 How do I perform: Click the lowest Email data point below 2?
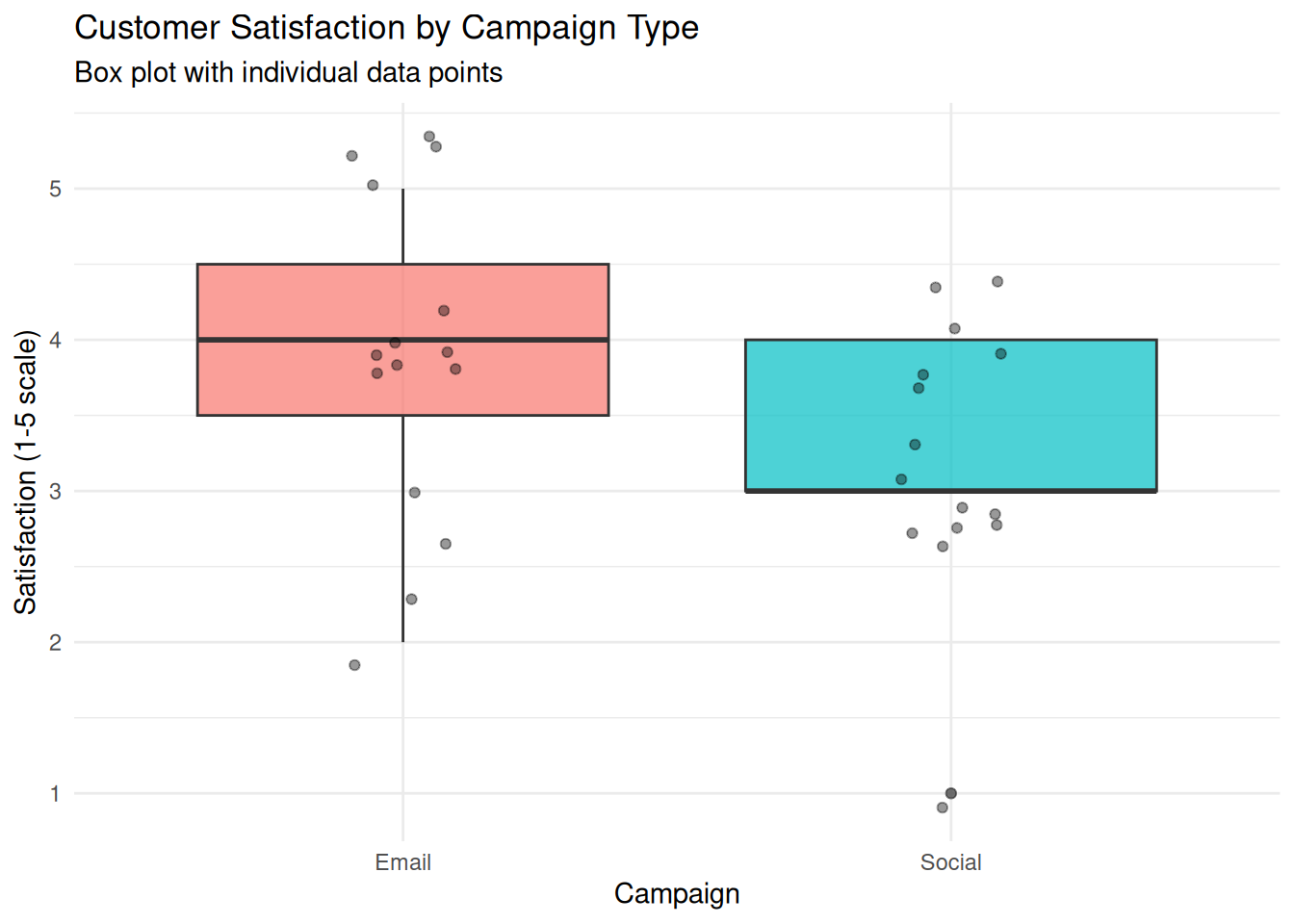click(354, 665)
